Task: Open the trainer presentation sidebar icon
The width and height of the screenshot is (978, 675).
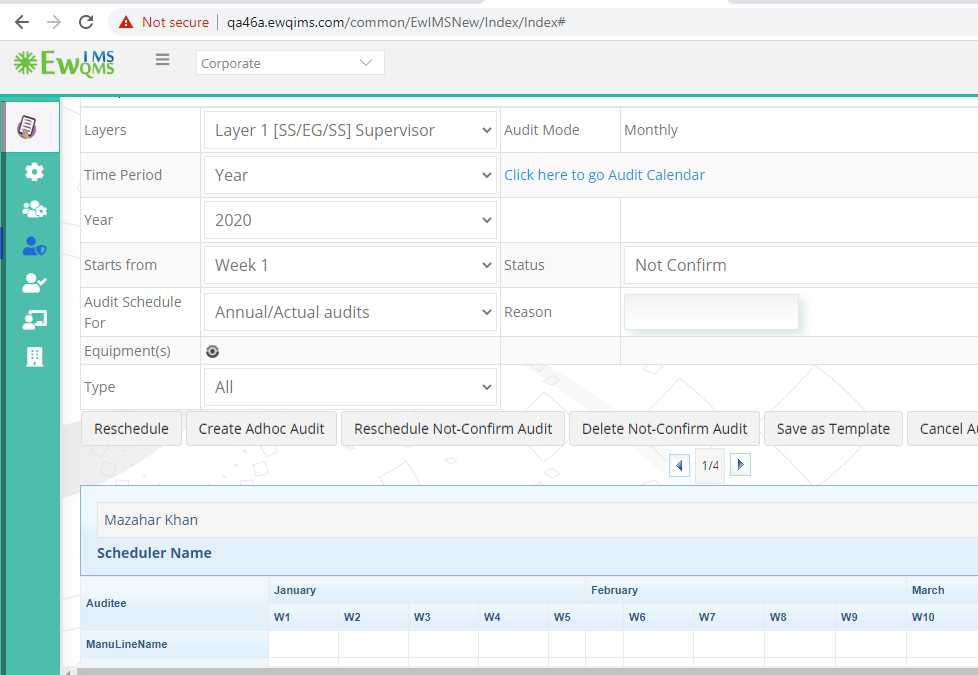Action: tap(34, 320)
